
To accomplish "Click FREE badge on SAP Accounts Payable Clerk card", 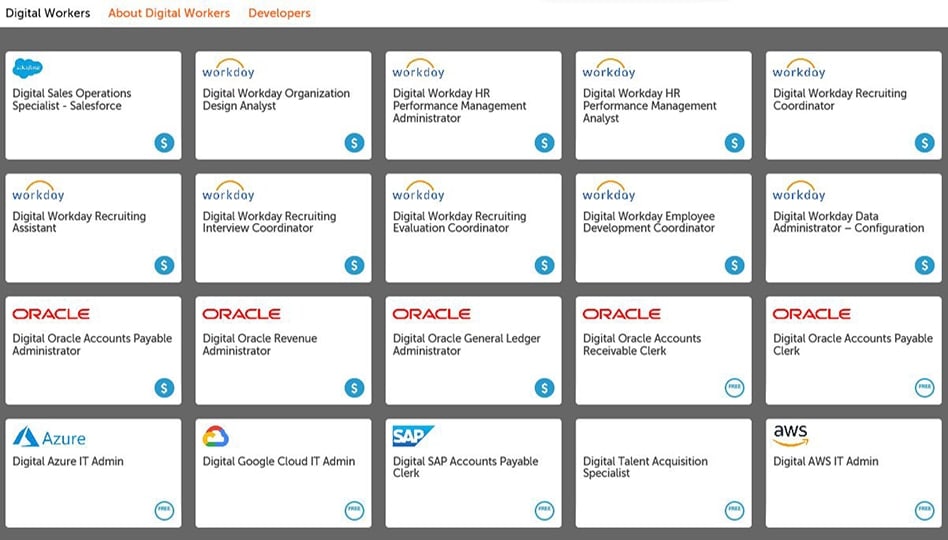I will pyautogui.click(x=545, y=510).
